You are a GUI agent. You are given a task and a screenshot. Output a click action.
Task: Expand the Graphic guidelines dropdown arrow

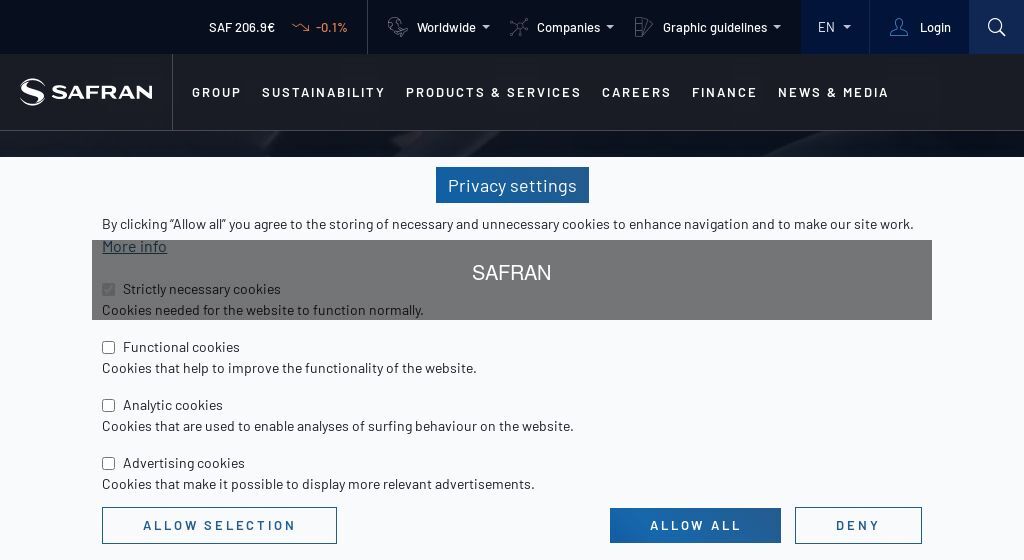tap(777, 27)
